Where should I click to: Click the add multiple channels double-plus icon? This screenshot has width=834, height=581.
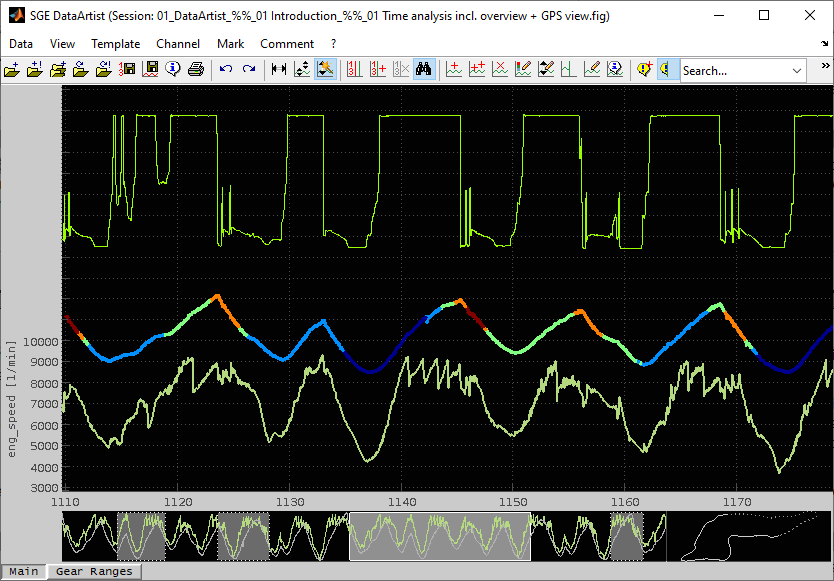coord(477,69)
